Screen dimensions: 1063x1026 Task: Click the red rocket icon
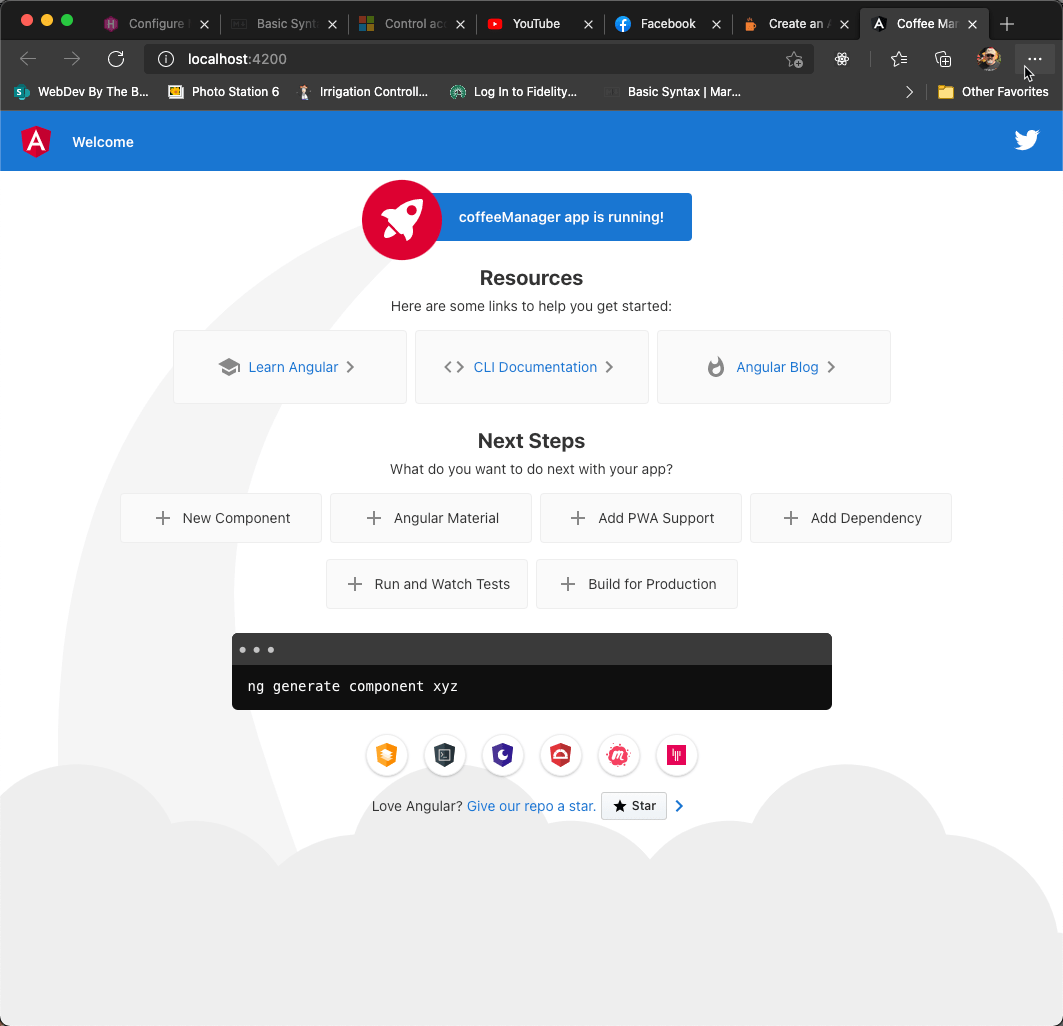pos(402,220)
